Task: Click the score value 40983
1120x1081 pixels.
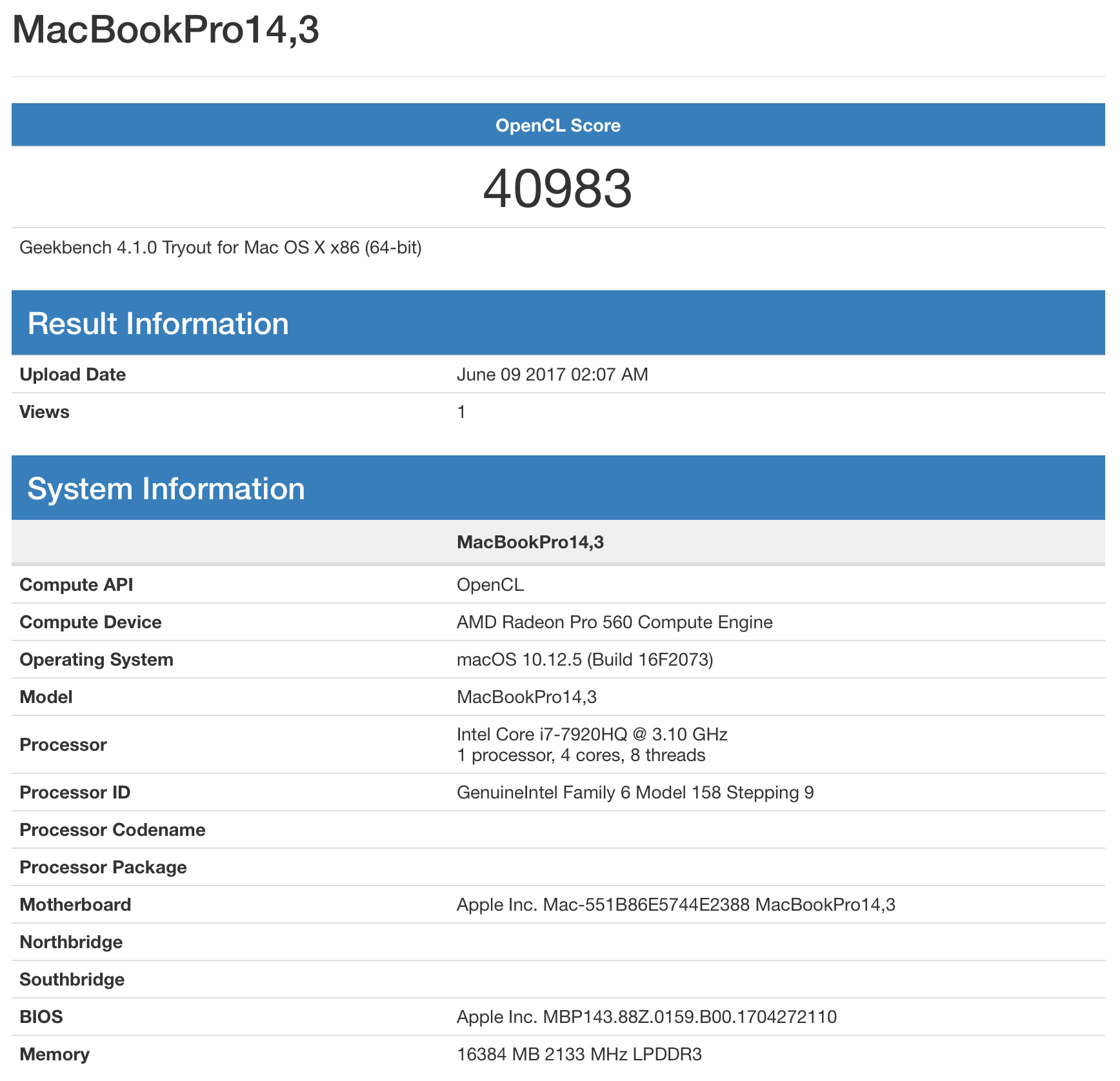Action: point(558,188)
